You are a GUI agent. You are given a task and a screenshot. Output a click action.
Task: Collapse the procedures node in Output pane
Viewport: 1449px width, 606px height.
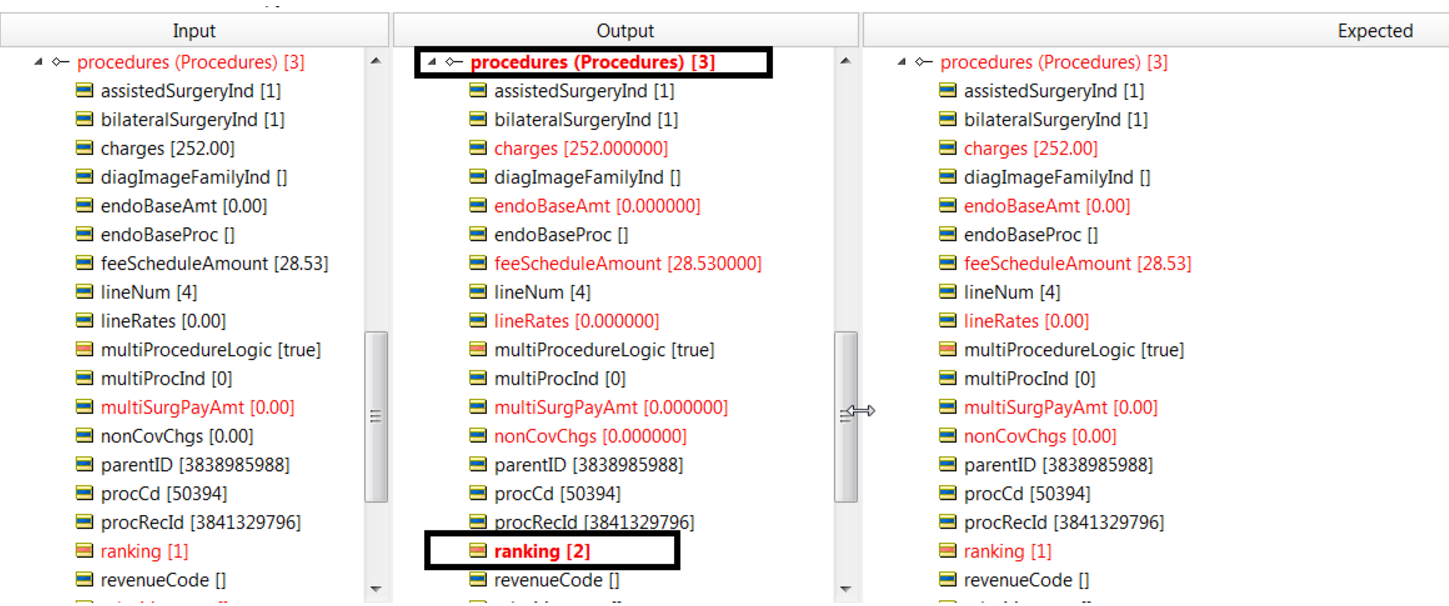(x=432, y=62)
